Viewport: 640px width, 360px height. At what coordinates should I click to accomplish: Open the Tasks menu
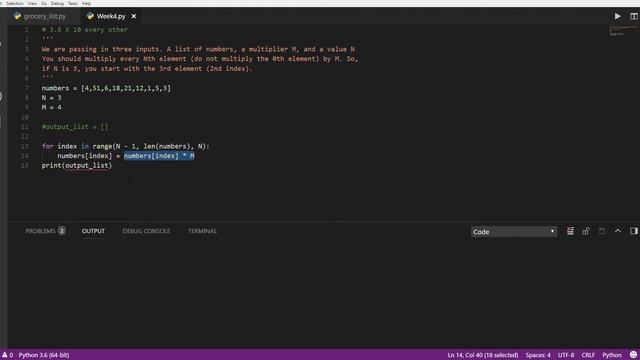[73, 3]
